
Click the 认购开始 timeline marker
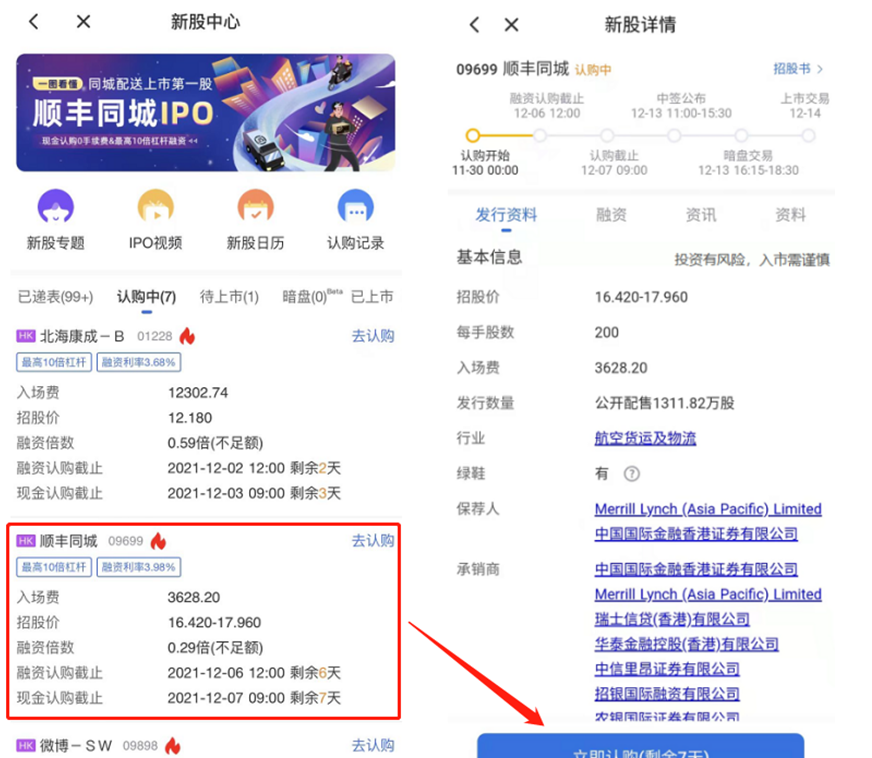click(x=473, y=135)
